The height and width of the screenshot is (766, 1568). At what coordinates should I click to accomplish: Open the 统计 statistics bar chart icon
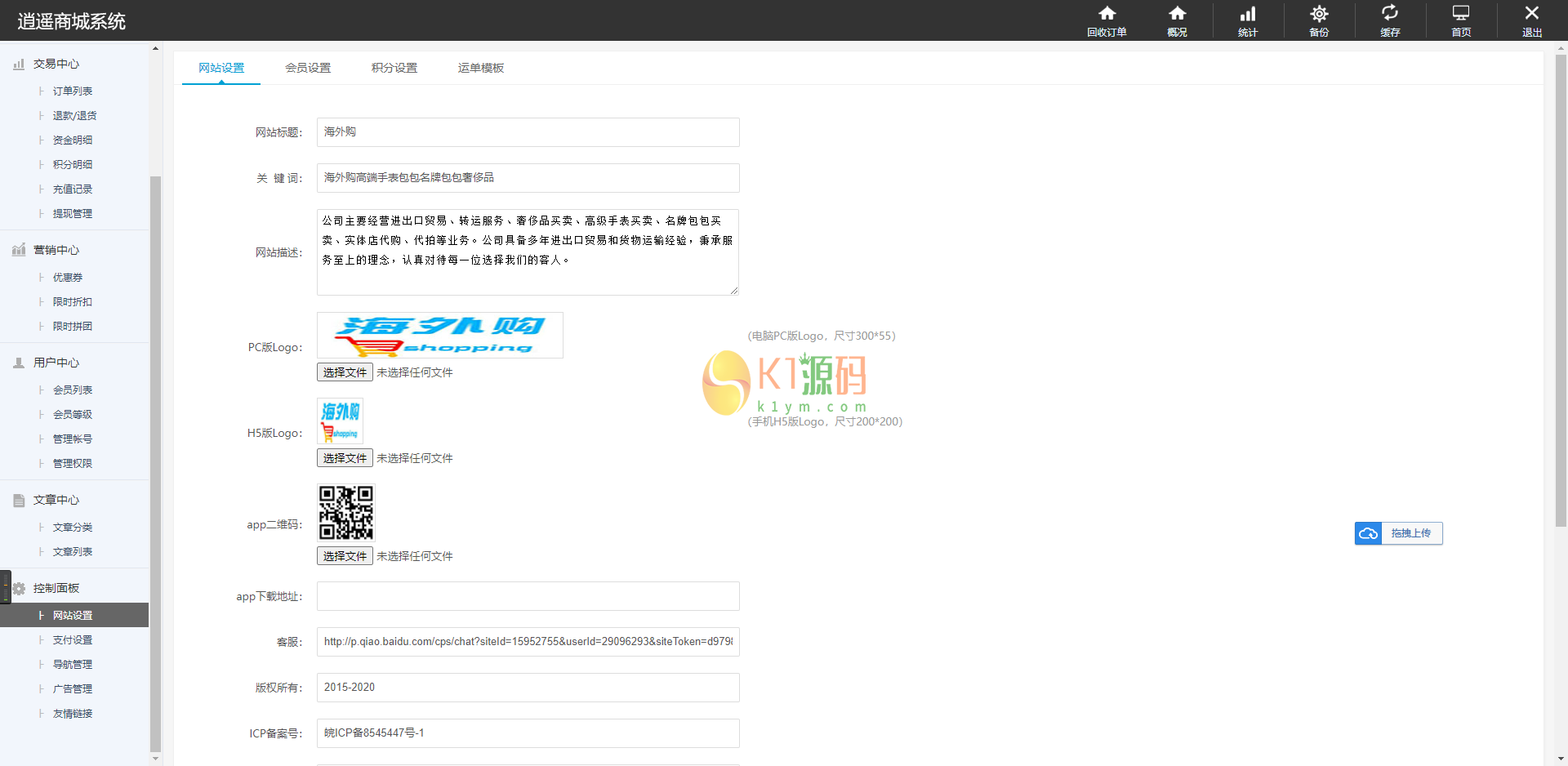pos(1248,13)
